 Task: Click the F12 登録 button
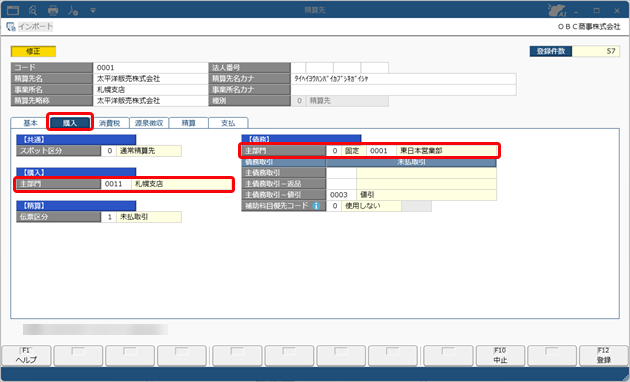[x=603, y=356]
